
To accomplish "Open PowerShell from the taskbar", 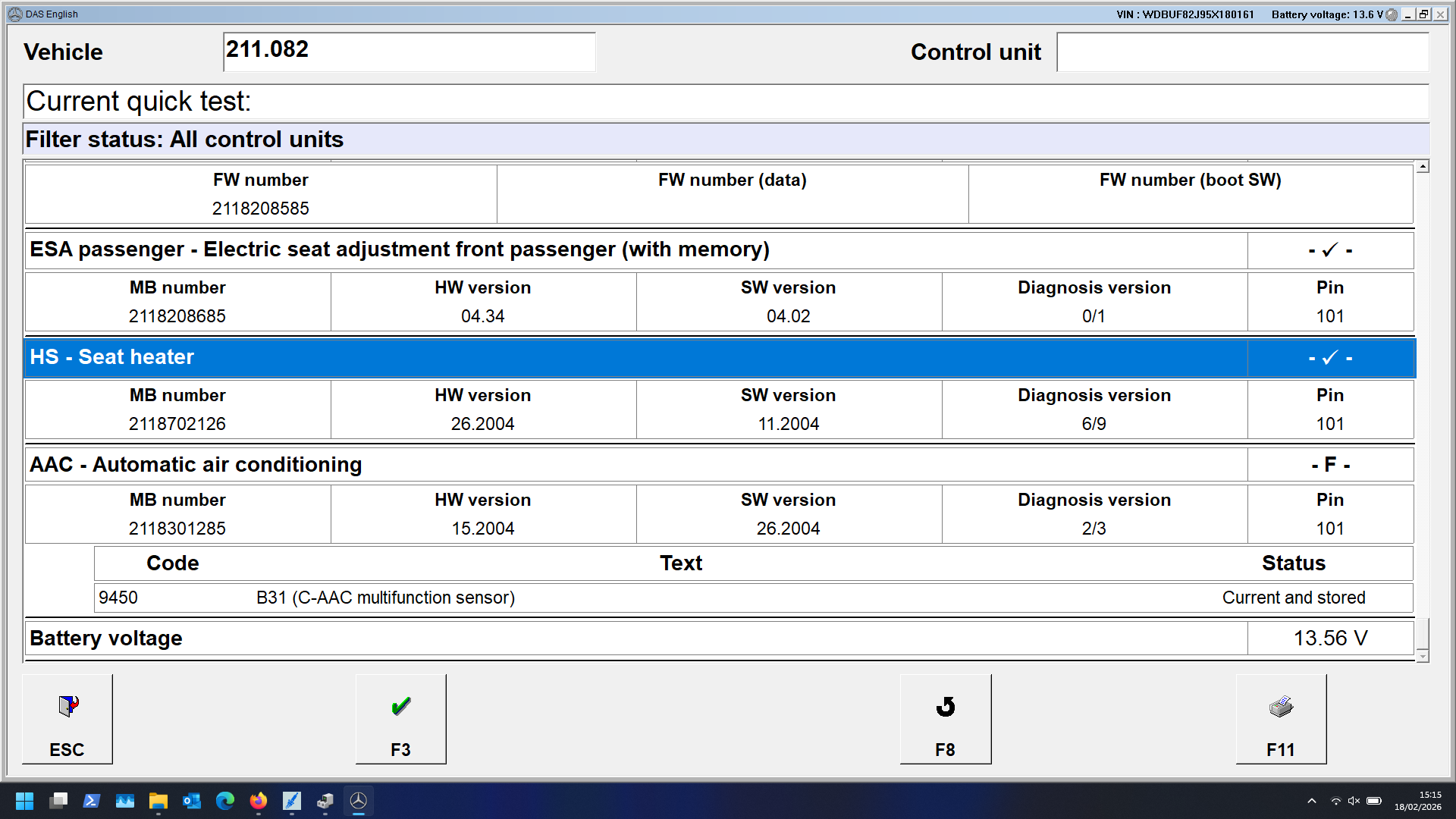I will [92, 801].
